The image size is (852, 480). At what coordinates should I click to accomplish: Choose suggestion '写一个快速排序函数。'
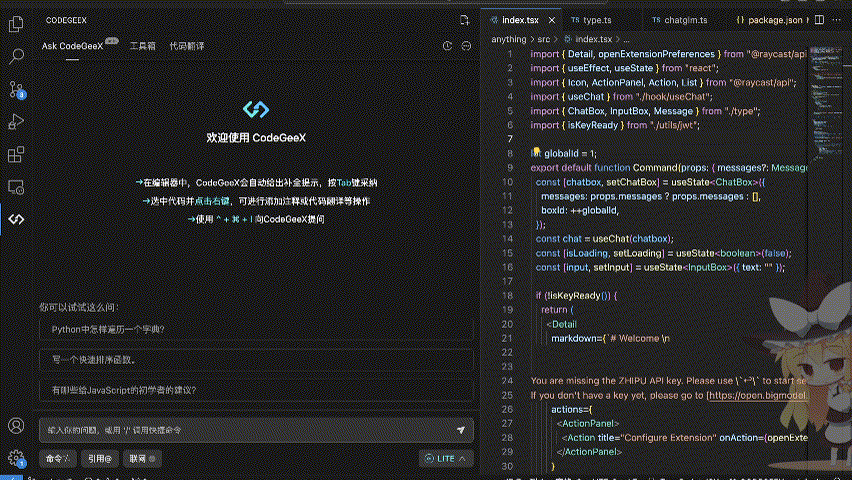click(x=256, y=360)
